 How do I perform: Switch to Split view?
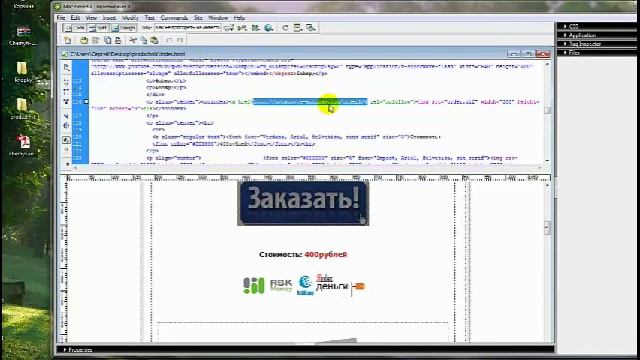coord(98,28)
